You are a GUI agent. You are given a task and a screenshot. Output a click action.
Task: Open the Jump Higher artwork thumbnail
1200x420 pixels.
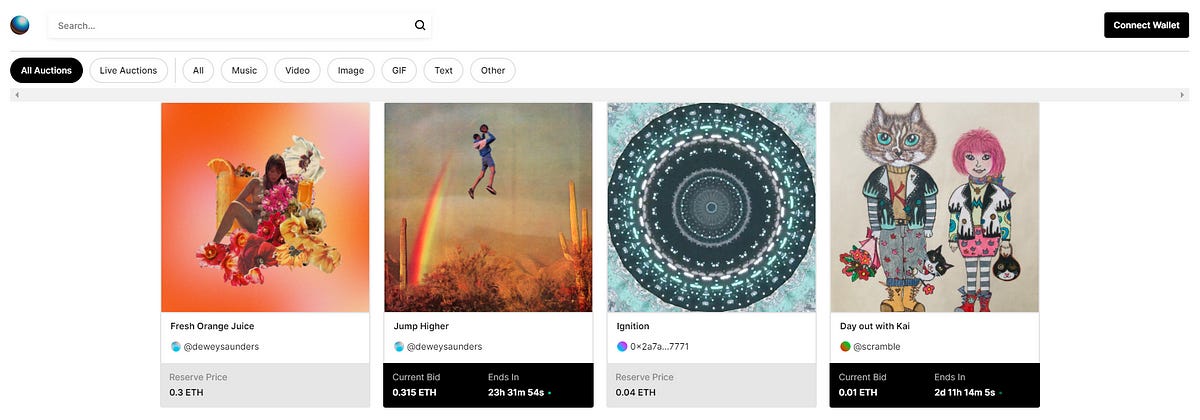coord(488,207)
